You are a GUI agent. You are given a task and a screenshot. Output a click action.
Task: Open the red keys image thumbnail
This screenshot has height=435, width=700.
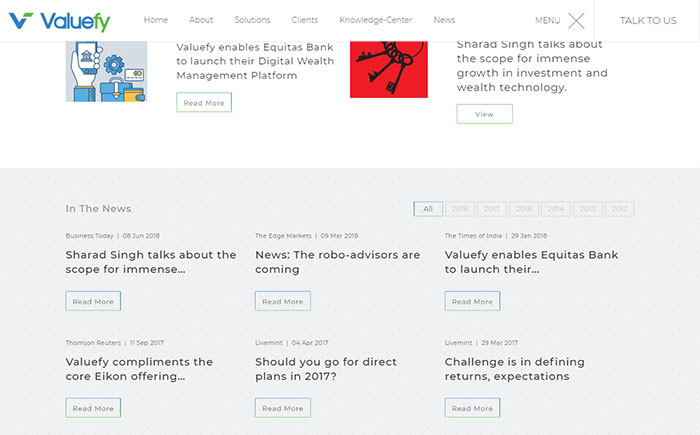click(x=389, y=69)
